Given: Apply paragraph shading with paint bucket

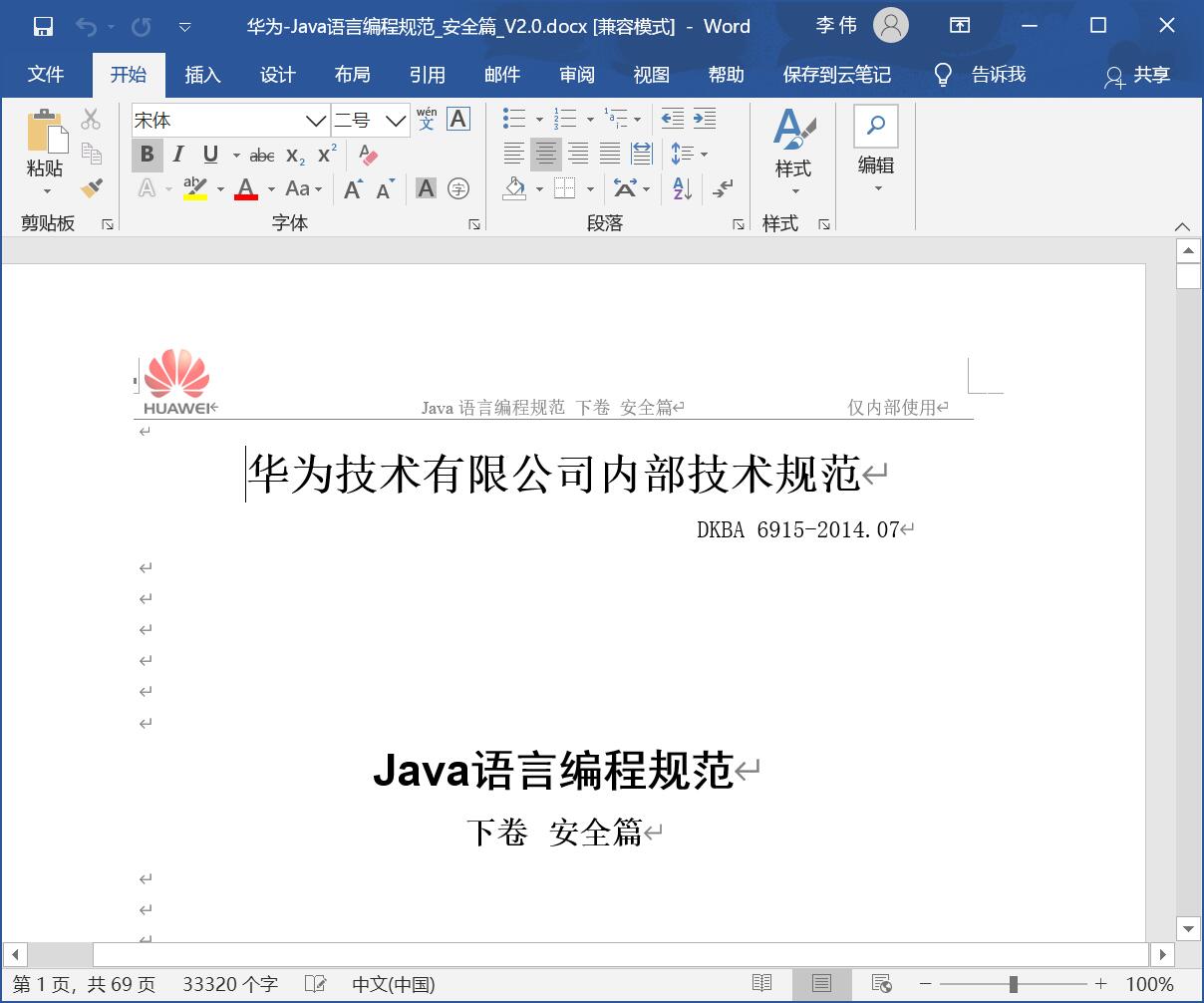Looking at the screenshot, I should pos(514,188).
